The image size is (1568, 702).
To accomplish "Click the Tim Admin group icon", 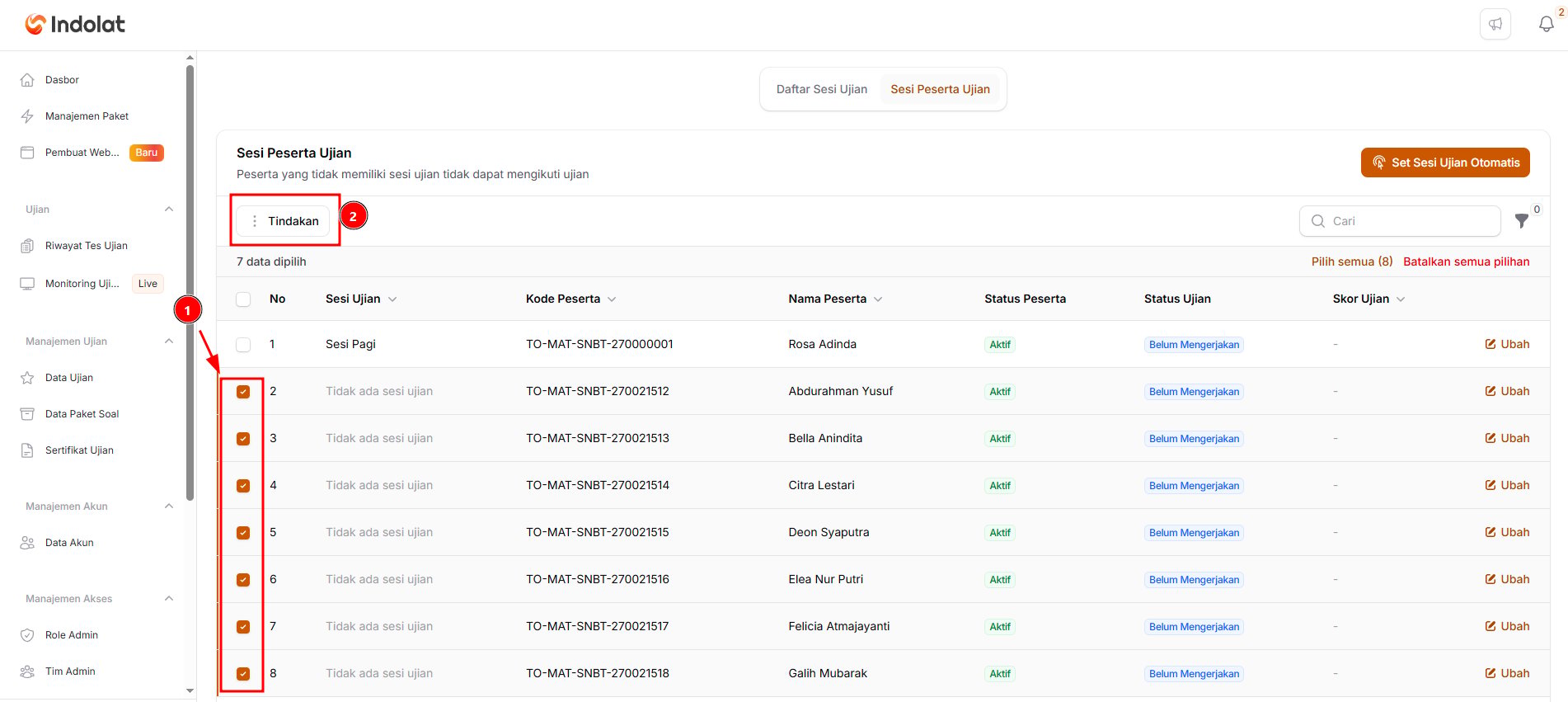I will click(27, 671).
